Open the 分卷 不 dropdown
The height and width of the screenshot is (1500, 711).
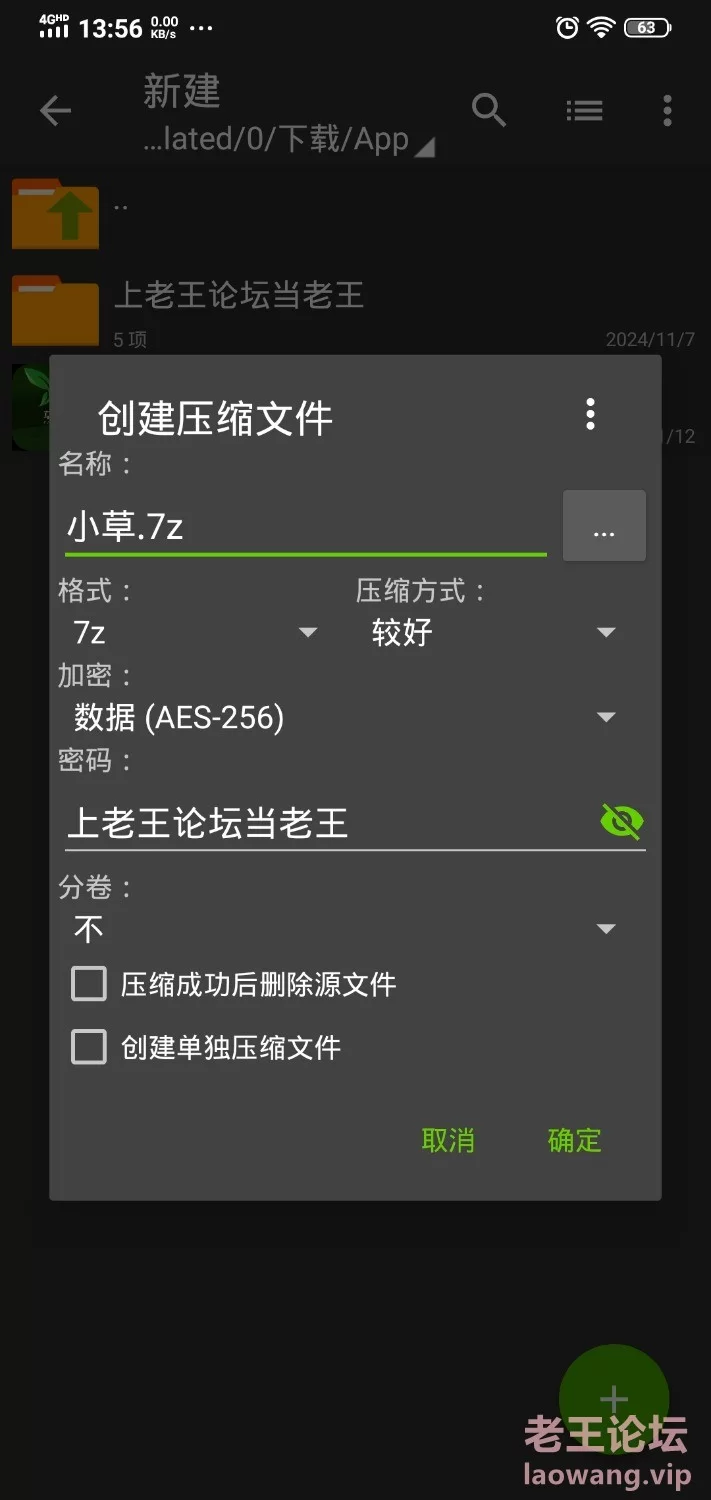[345, 929]
